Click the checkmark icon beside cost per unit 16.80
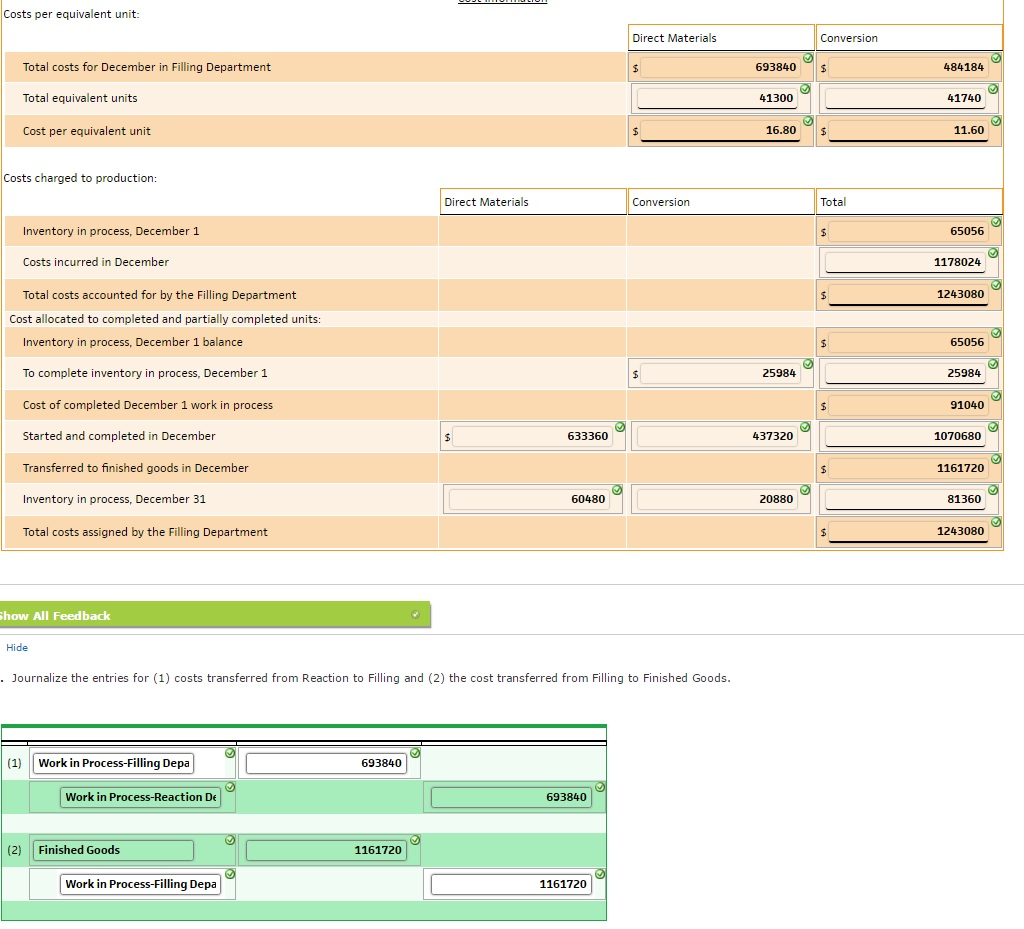This screenshot has width=1024, height=929. pos(805,123)
